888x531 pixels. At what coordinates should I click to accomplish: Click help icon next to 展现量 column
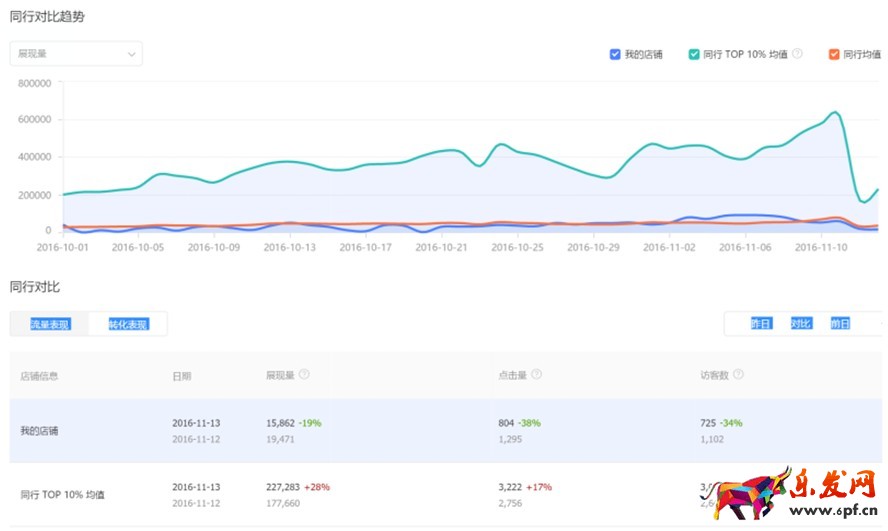[304, 375]
